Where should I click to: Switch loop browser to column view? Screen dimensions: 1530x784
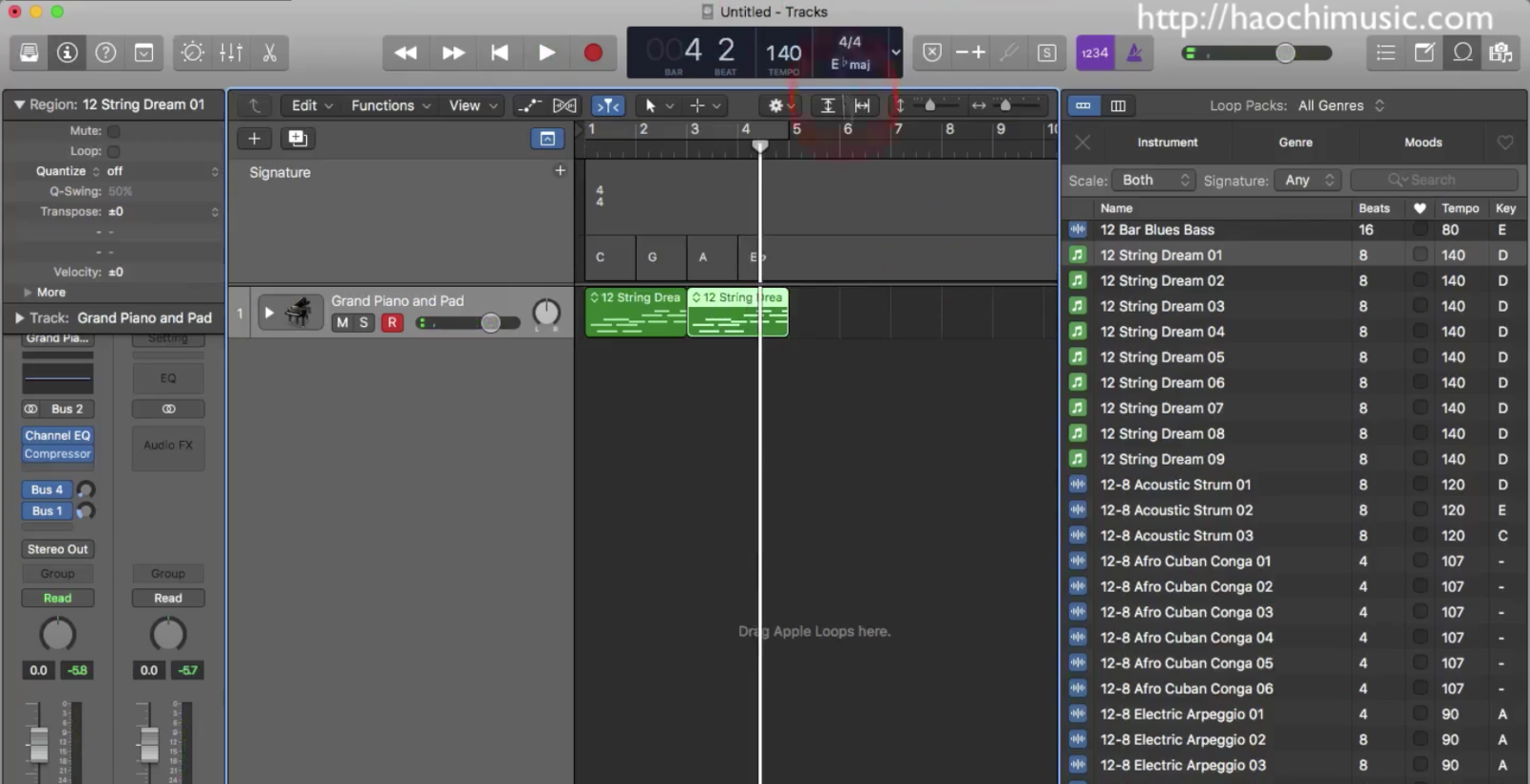tap(1118, 105)
